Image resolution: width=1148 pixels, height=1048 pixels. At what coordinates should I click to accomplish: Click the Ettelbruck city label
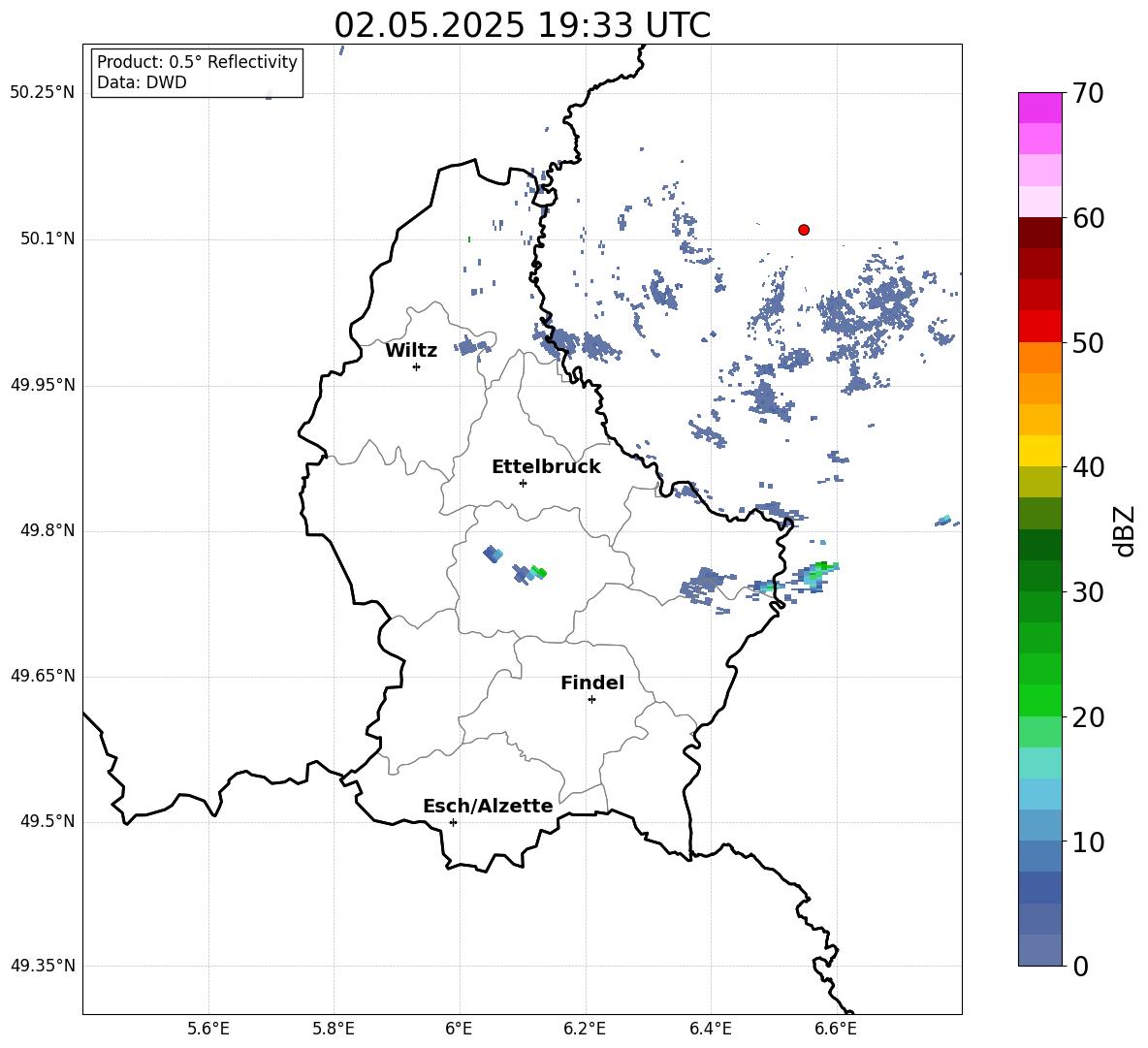(x=546, y=467)
